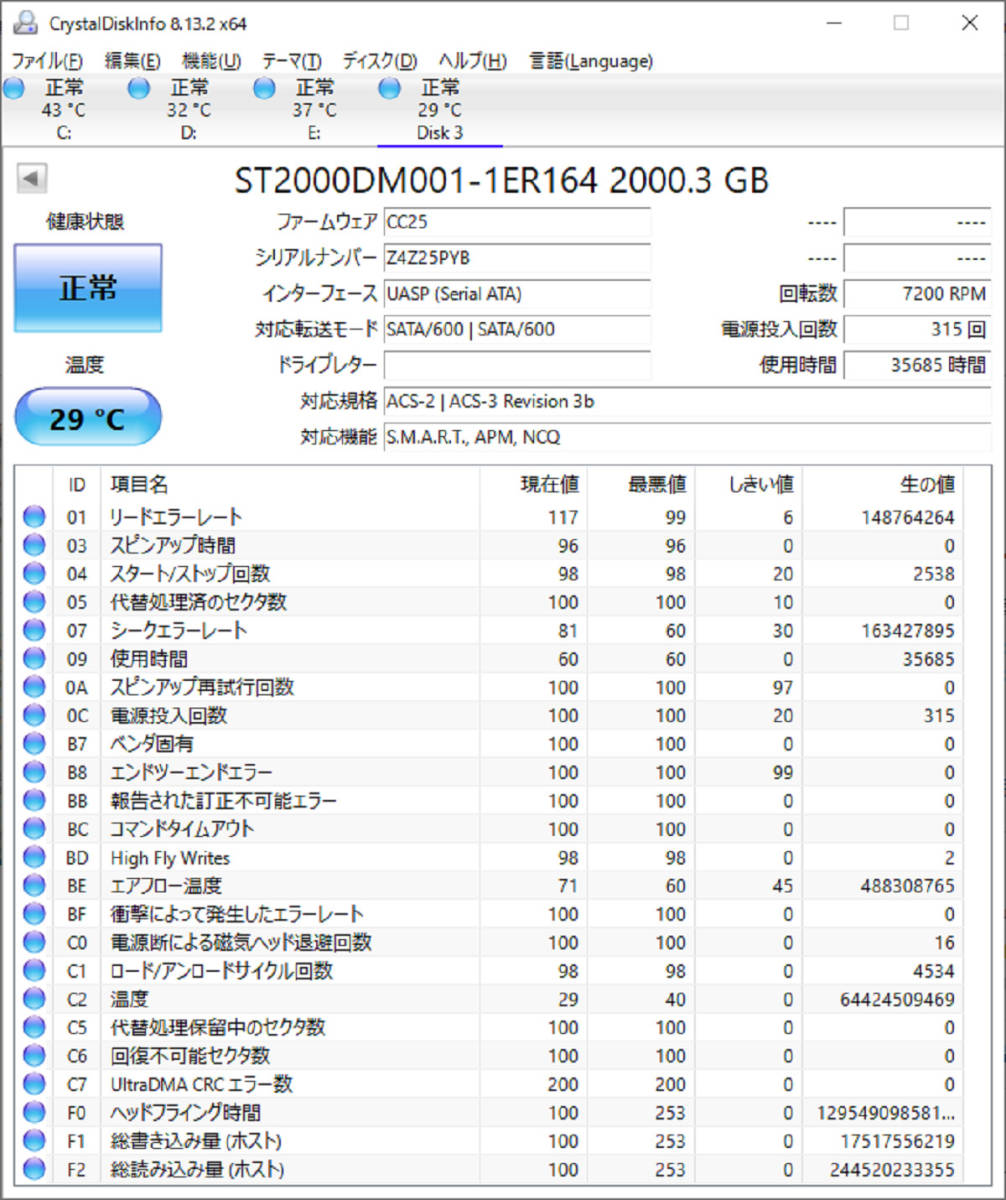The height and width of the screenshot is (1200, 1006).
Task: Click the ヘッドフライング時間 row name
Action: coord(185,1111)
